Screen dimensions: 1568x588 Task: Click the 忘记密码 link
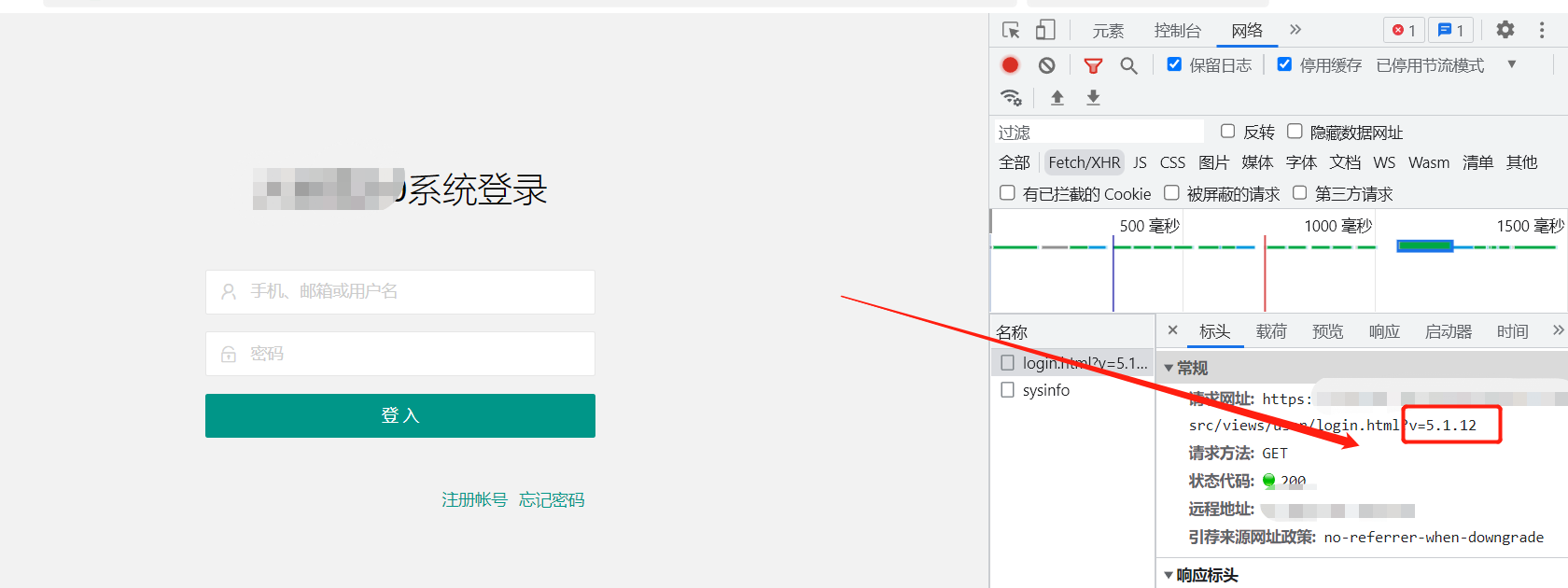[552, 500]
